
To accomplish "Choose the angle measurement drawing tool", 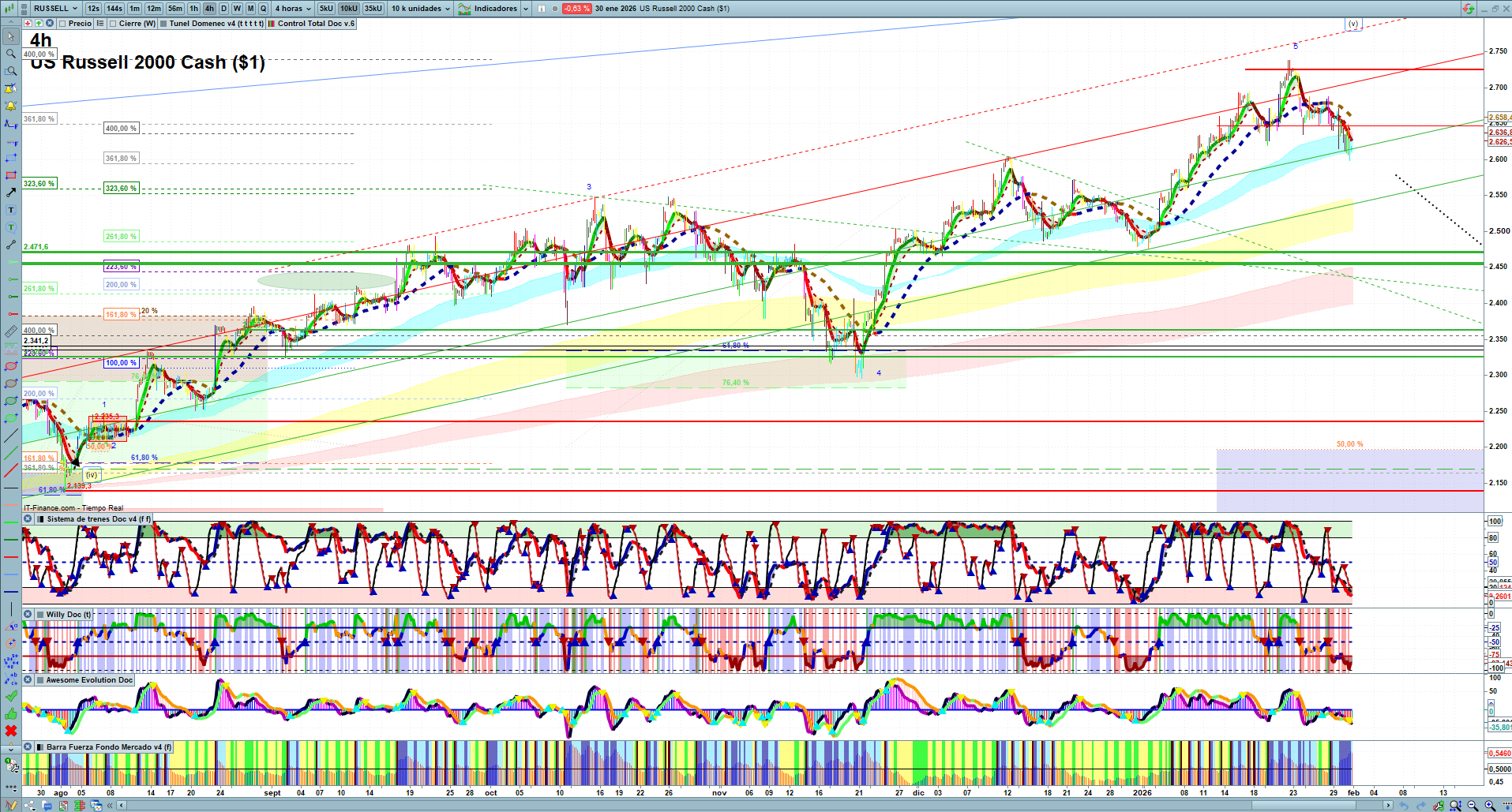I will point(11,627).
